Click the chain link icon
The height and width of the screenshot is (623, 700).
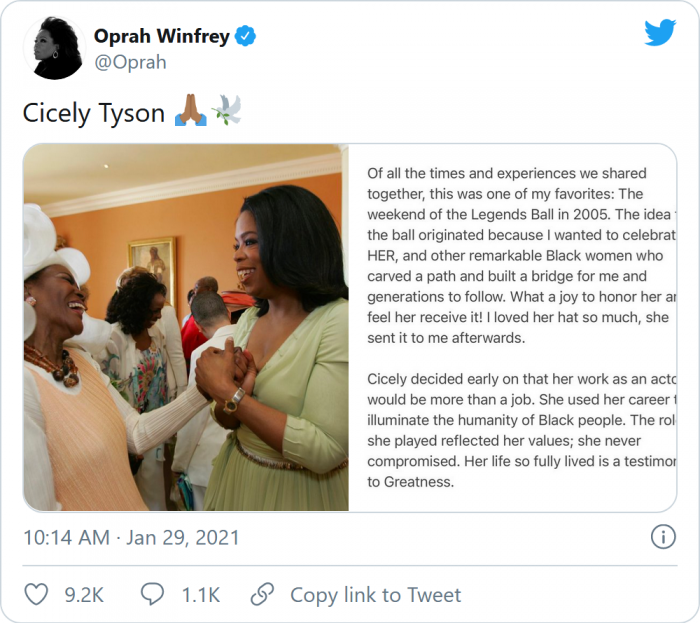tap(262, 594)
